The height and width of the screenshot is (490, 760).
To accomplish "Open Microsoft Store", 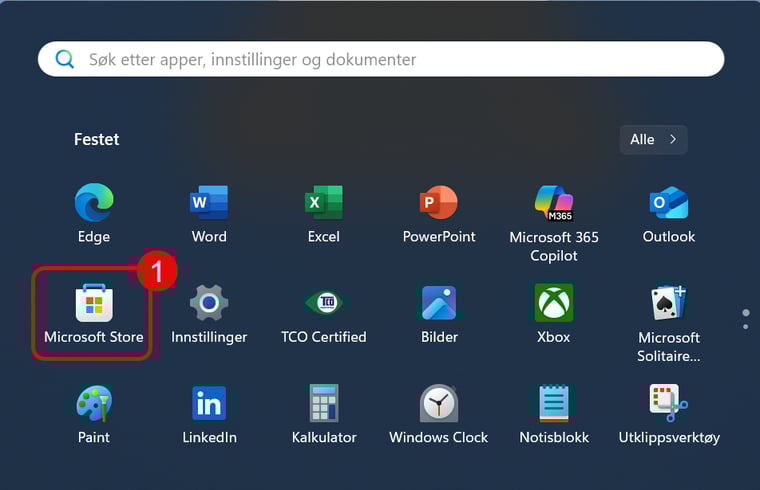I will (x=94, y=314).
